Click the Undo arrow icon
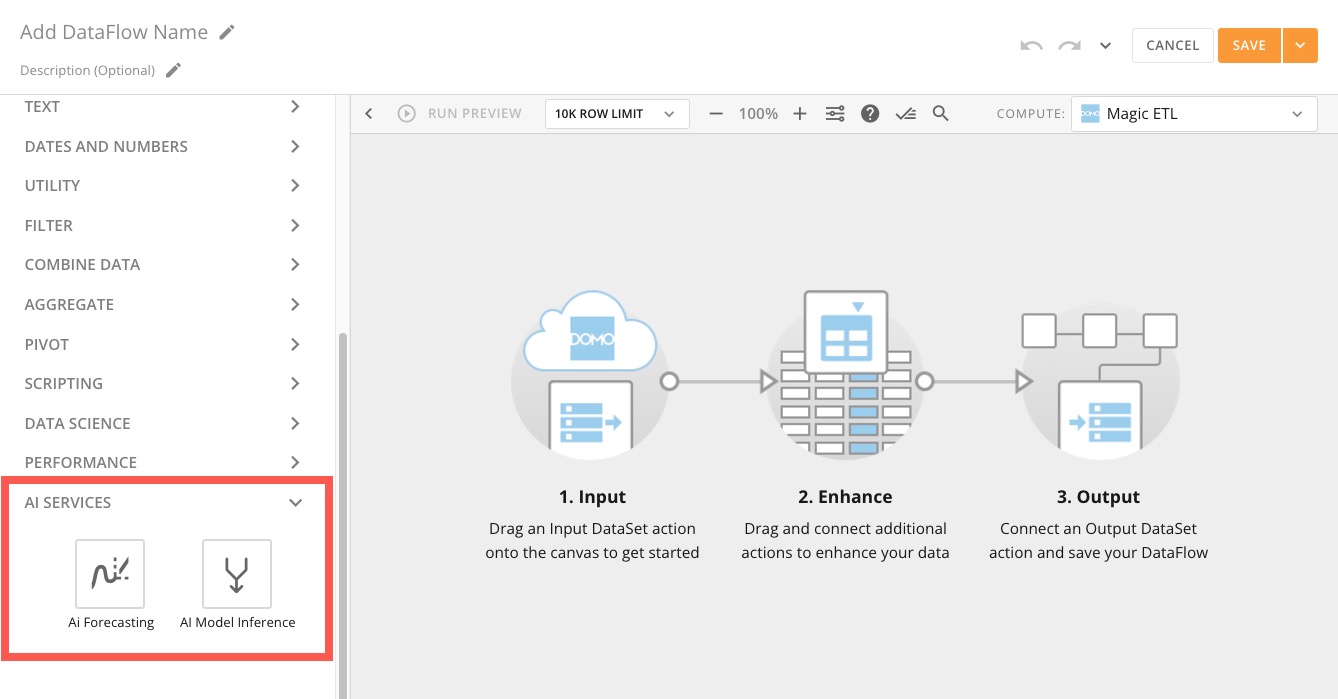1338x699 pixels. pyautogui.click(x=1030, y=45)
